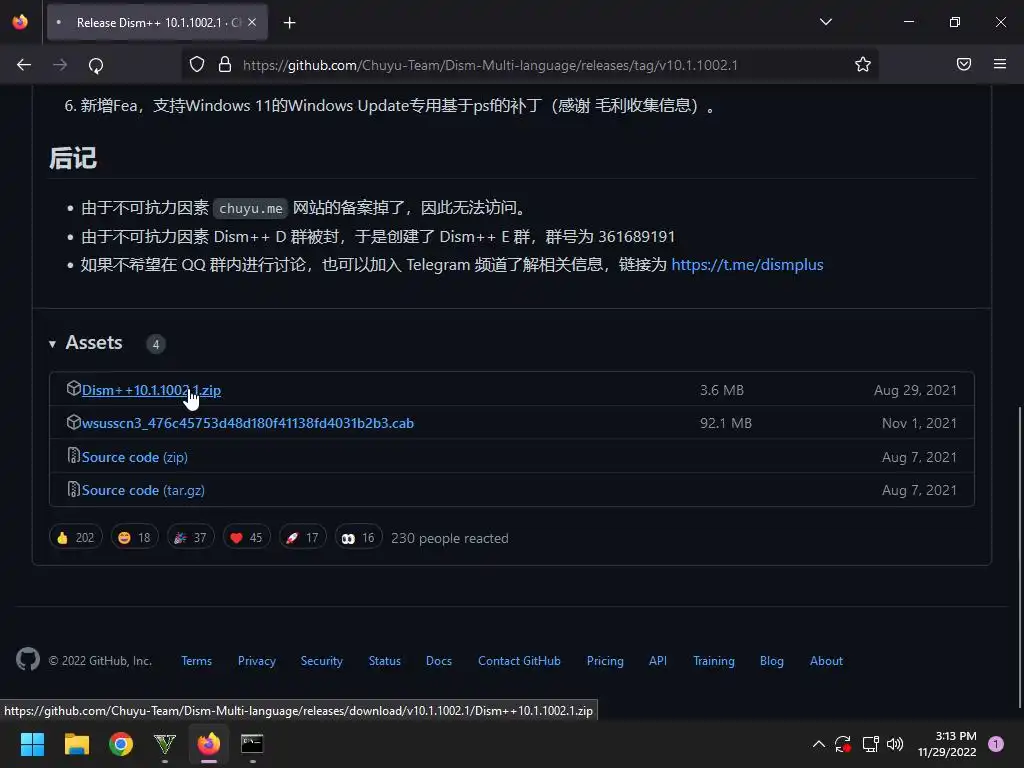This screenshot has height=768, width=1024.
Task: Open the Training footer link
Action: click(714, 661)
